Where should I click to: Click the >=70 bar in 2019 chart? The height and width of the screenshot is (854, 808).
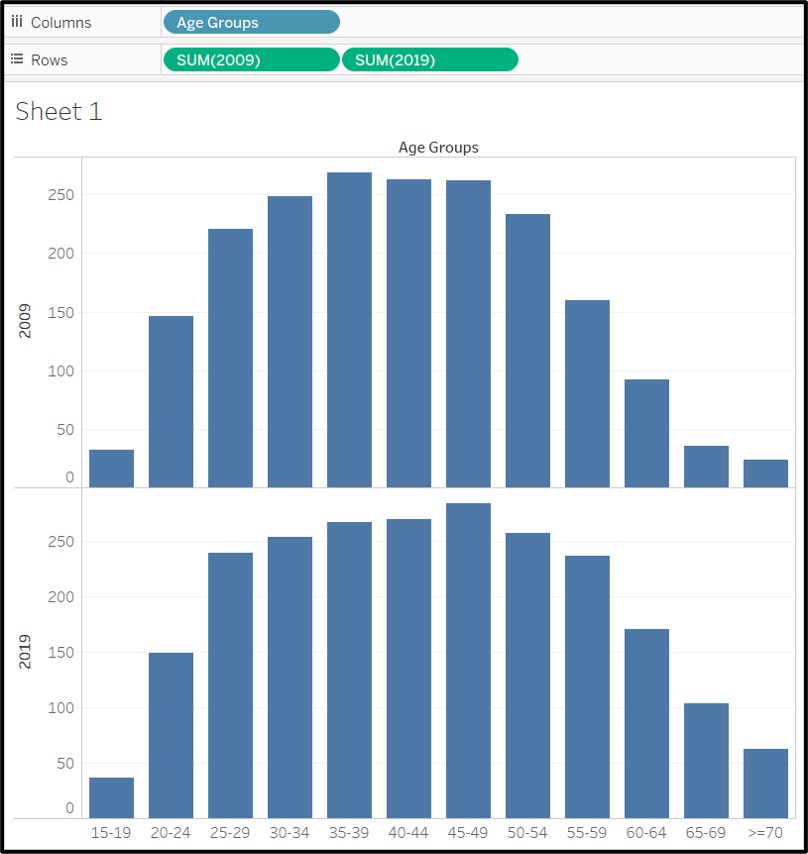[x=765, y=783]
